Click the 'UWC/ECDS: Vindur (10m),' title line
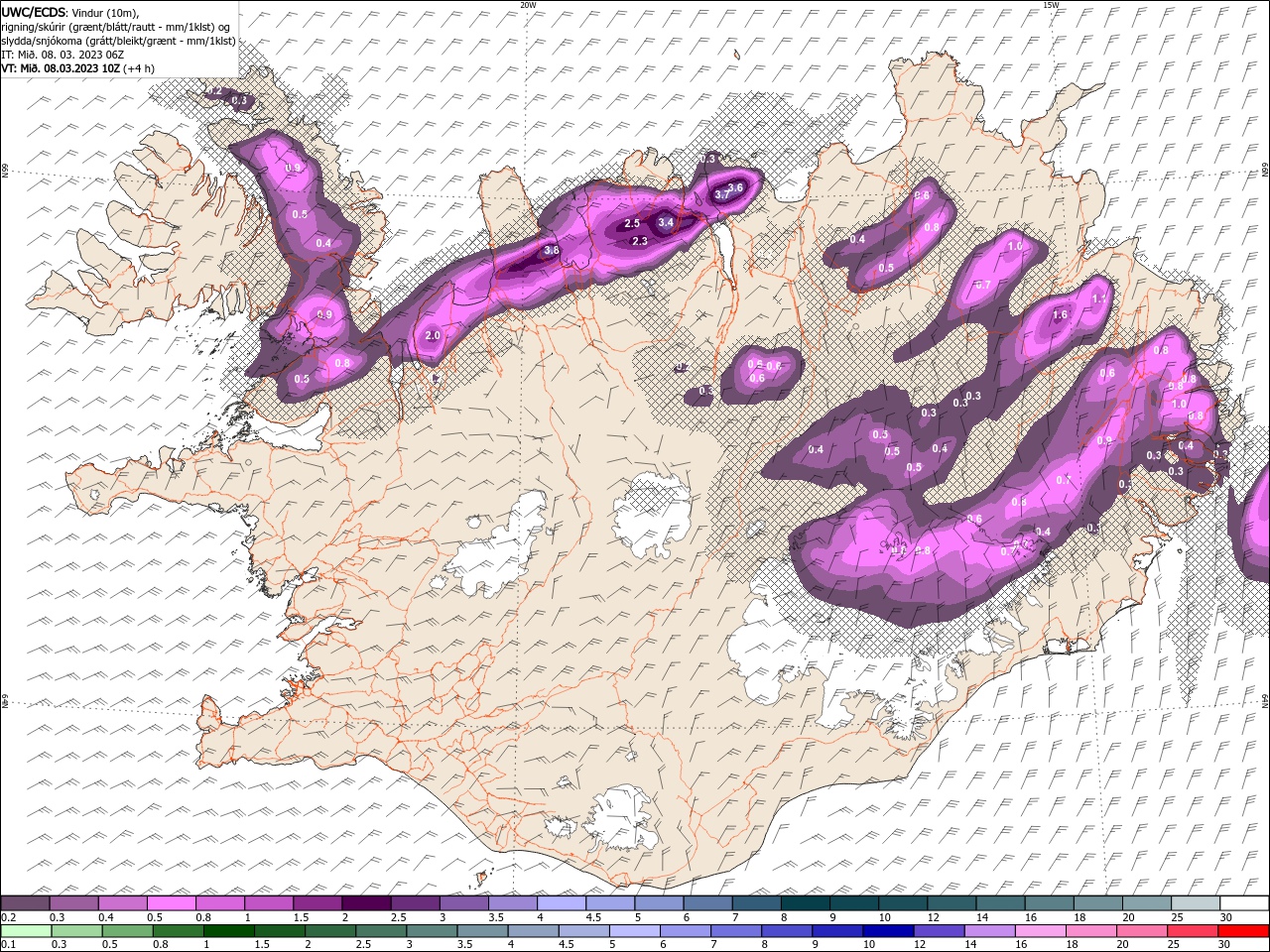 [x=70, y=11]
